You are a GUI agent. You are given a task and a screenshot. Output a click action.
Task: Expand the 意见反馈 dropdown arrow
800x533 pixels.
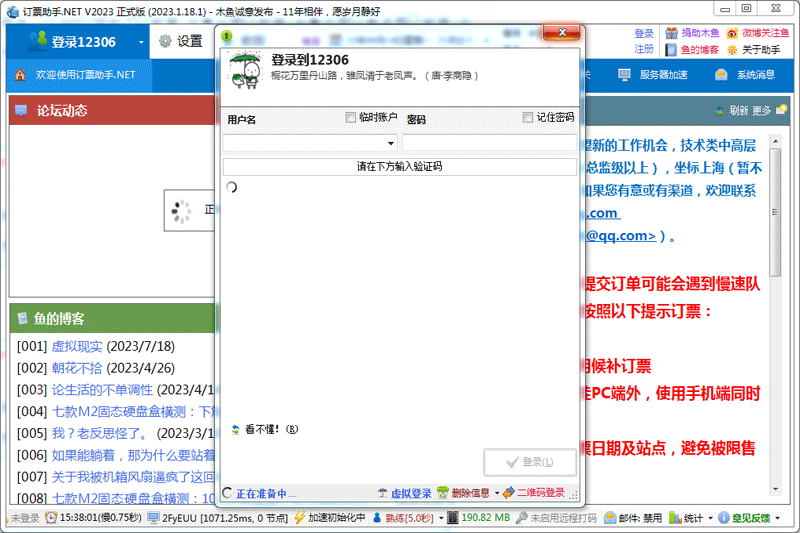tap(778, 518)
